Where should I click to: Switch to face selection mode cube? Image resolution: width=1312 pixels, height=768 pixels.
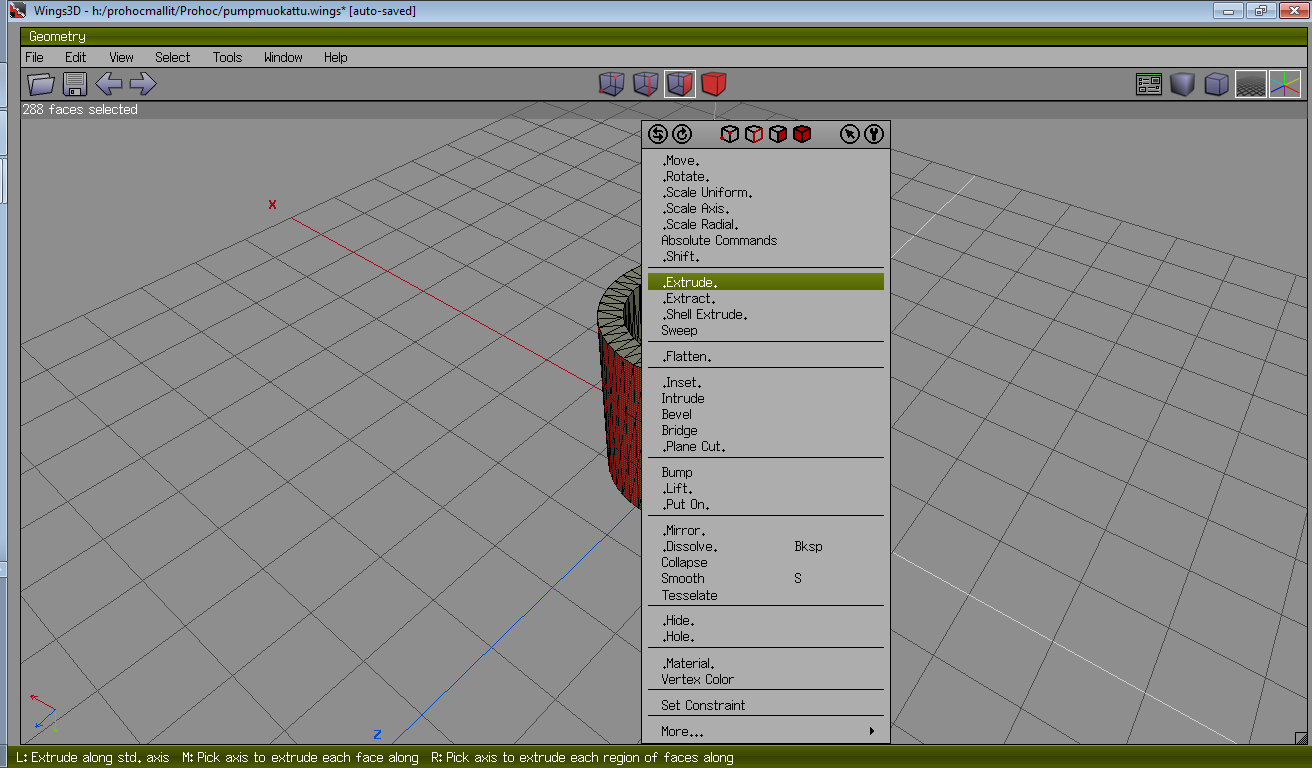[x=680, y=84]
